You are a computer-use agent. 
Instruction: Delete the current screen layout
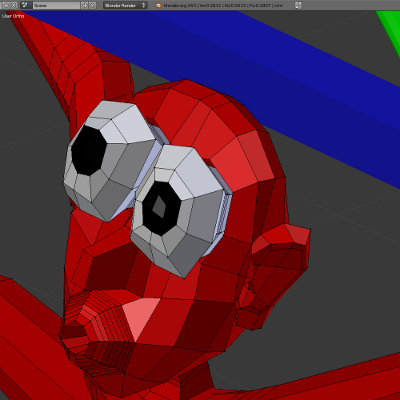(x=14, y=5)
